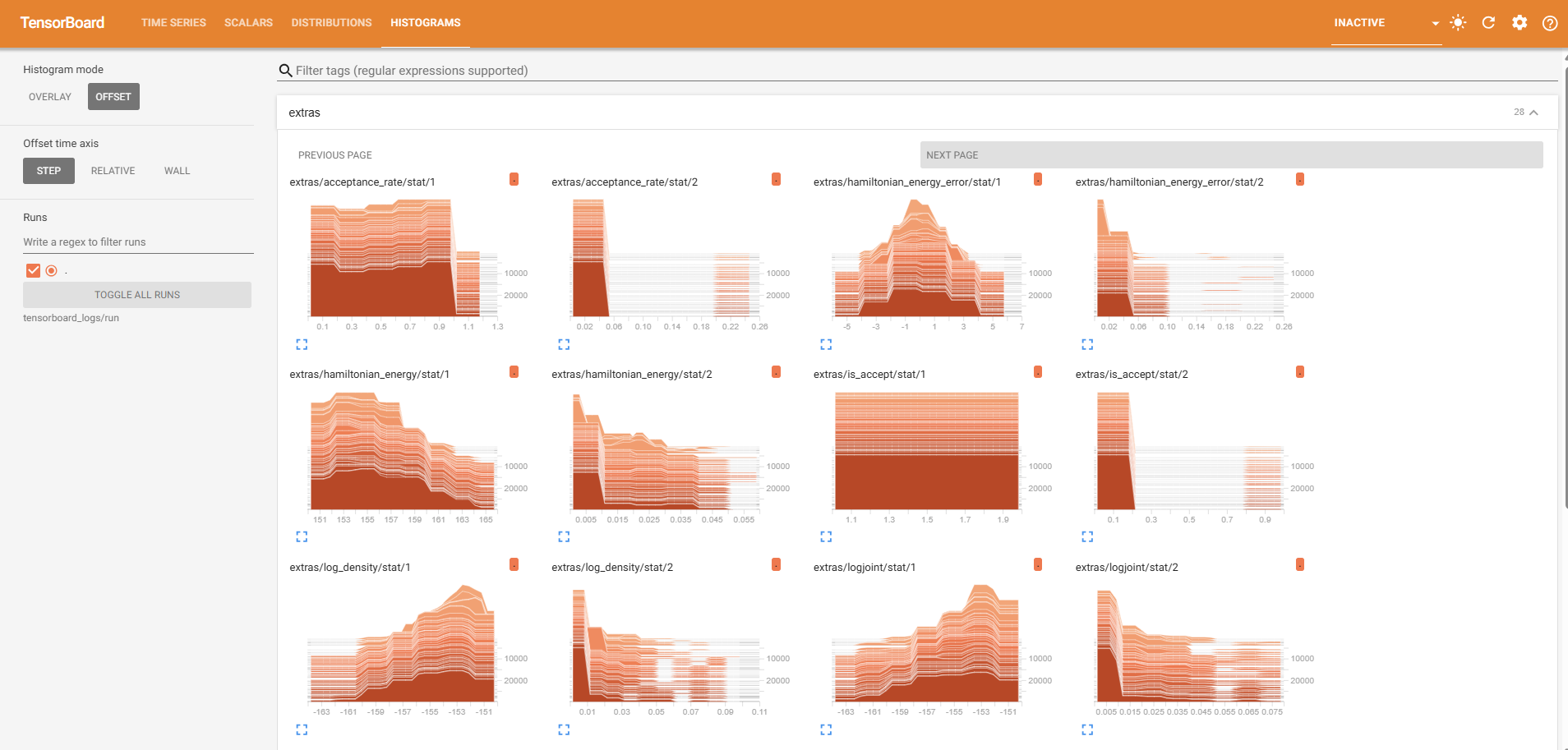The height and width of the screenshot is (750, 1568).
Task: Set offset time axis to WALL
Action: pos(177,170)
